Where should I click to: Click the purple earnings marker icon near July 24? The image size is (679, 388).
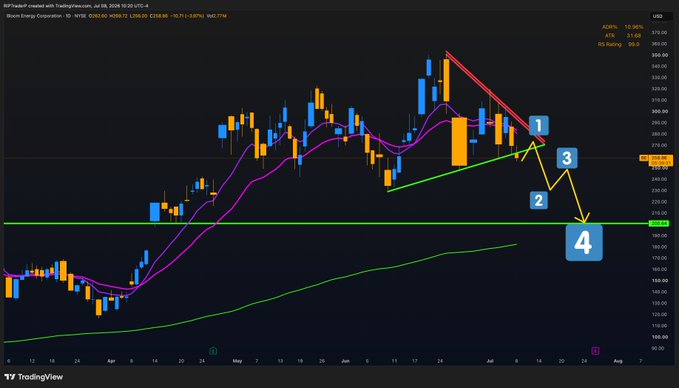pos(595,351)
